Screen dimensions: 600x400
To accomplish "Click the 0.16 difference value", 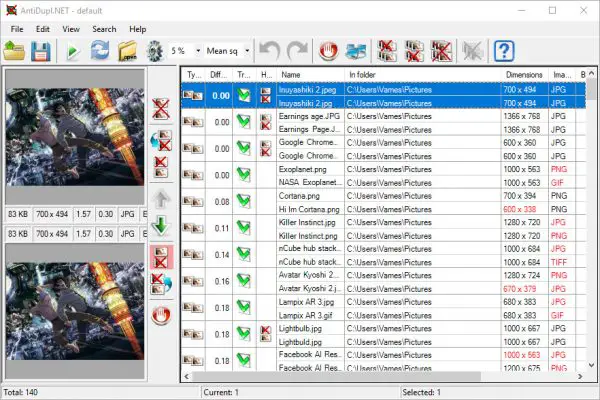I will click(x=222, y=281).
